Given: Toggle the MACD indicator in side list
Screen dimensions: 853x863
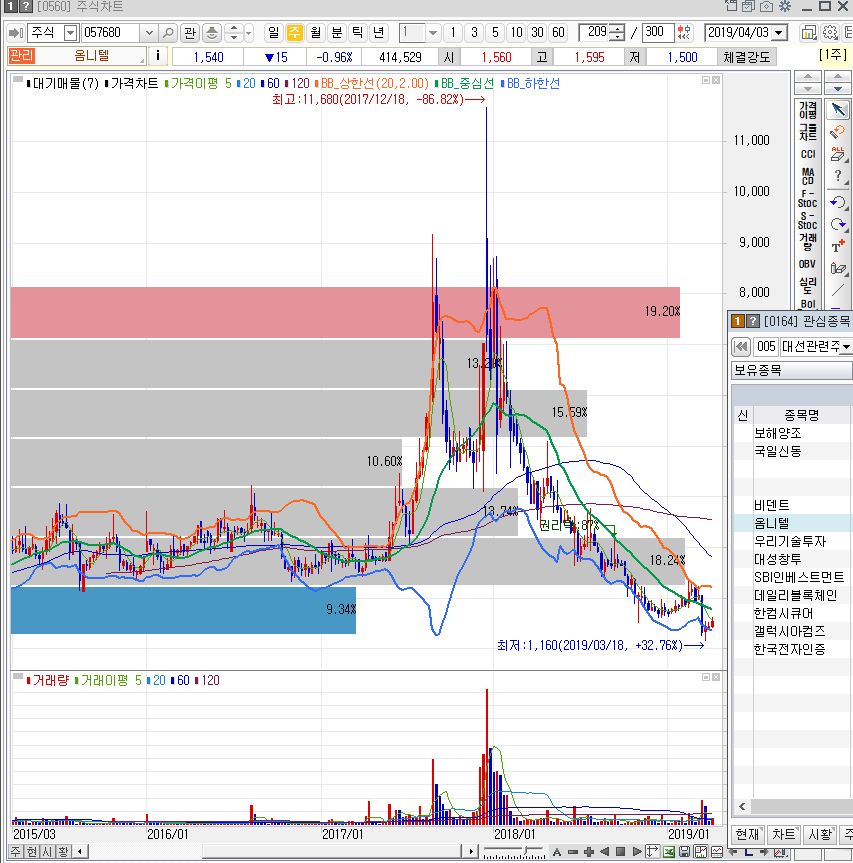Looking at the screenshot, I should 807,176.
